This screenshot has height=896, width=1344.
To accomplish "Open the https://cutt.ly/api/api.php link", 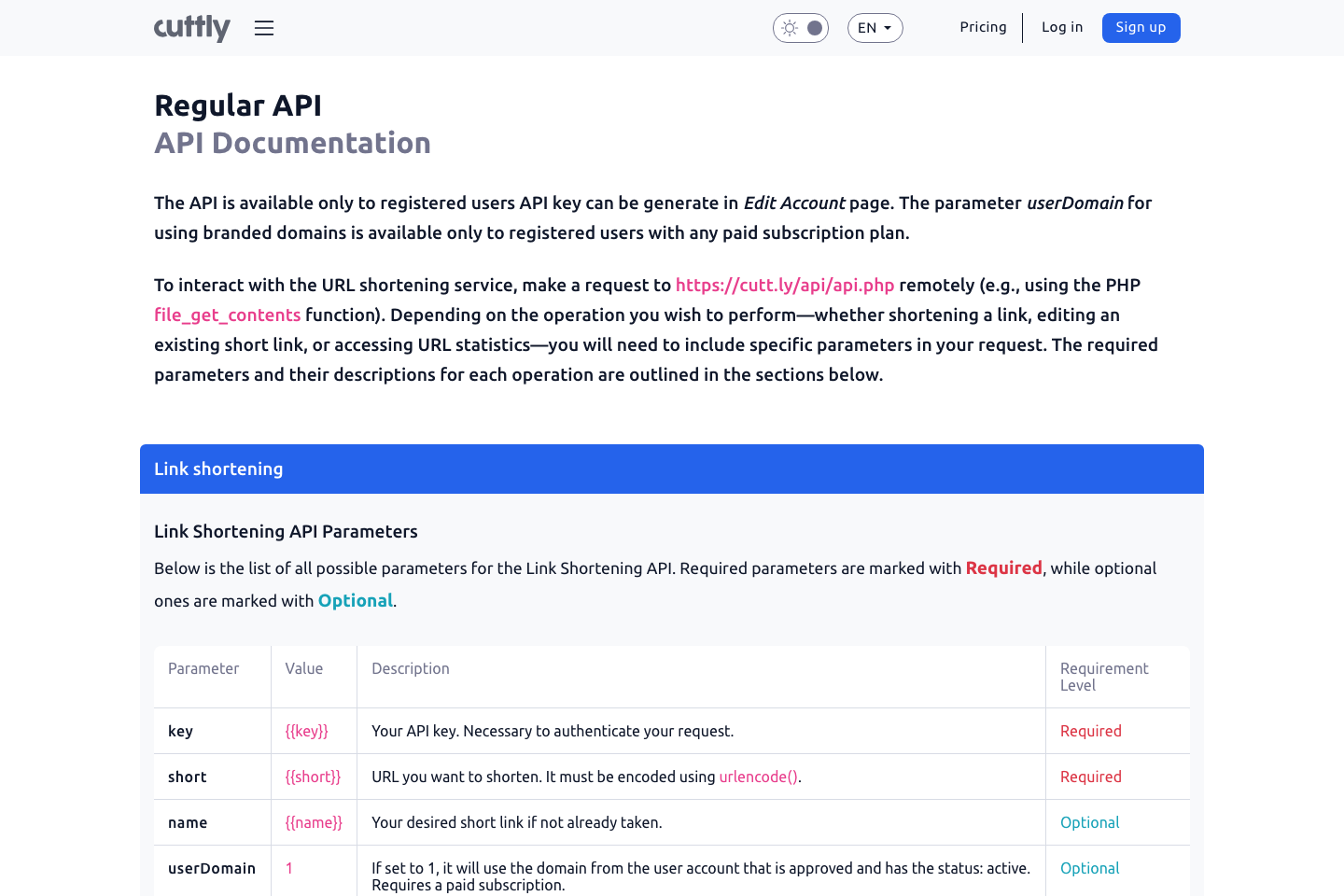I will [x=785, y=285].
